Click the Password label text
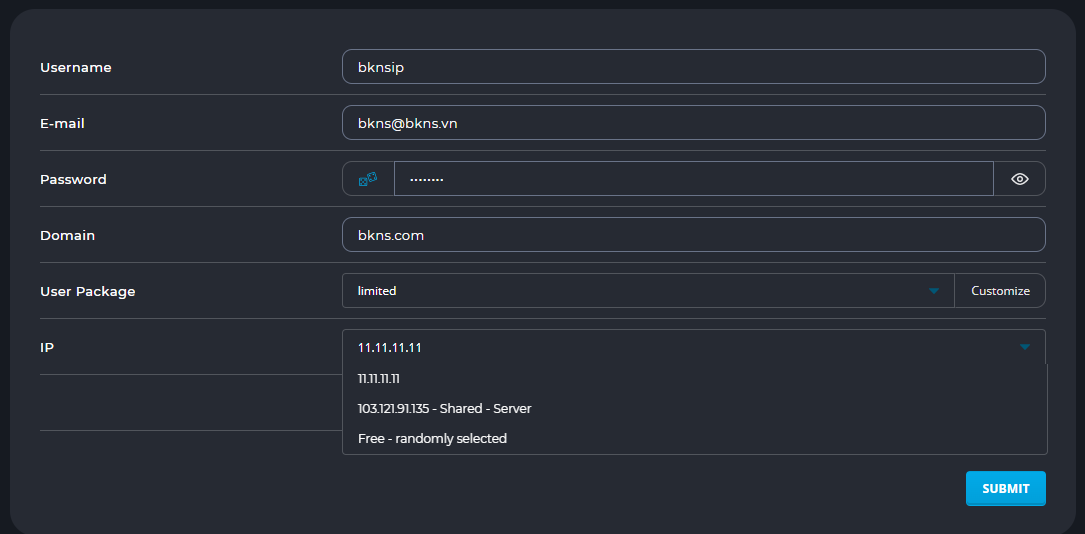 tap(73, 180)
